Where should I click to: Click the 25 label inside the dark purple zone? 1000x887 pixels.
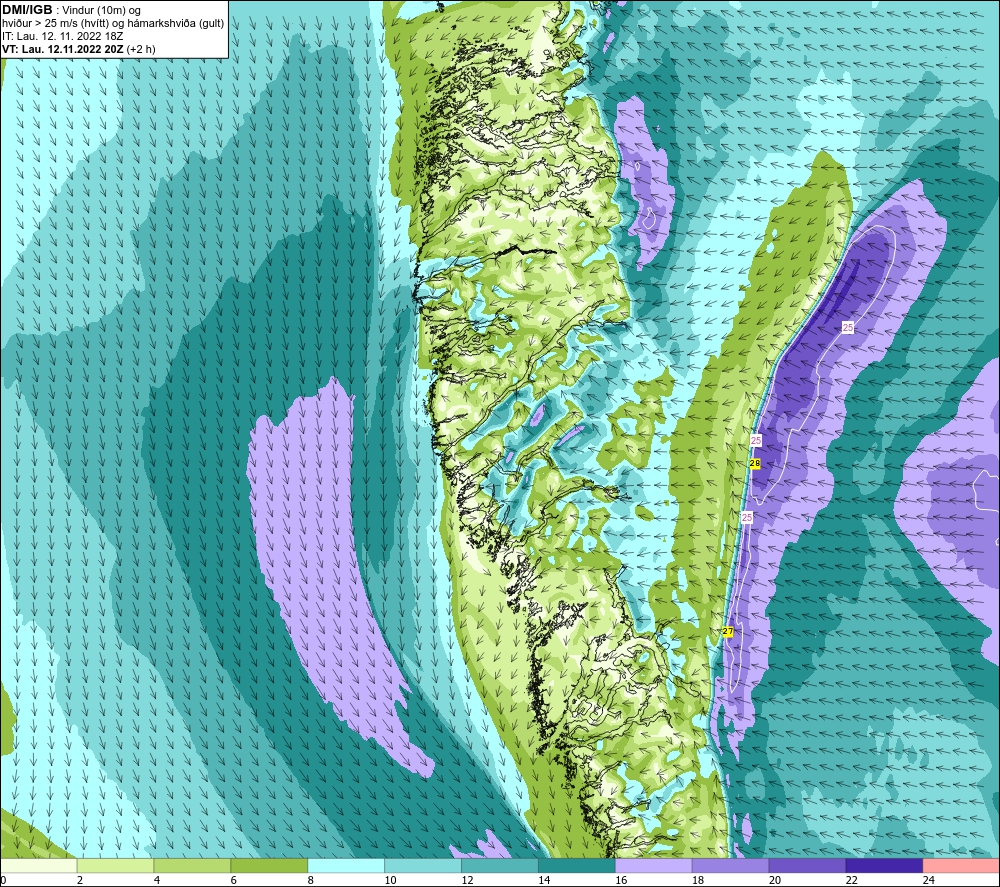[x=848, y=327]
